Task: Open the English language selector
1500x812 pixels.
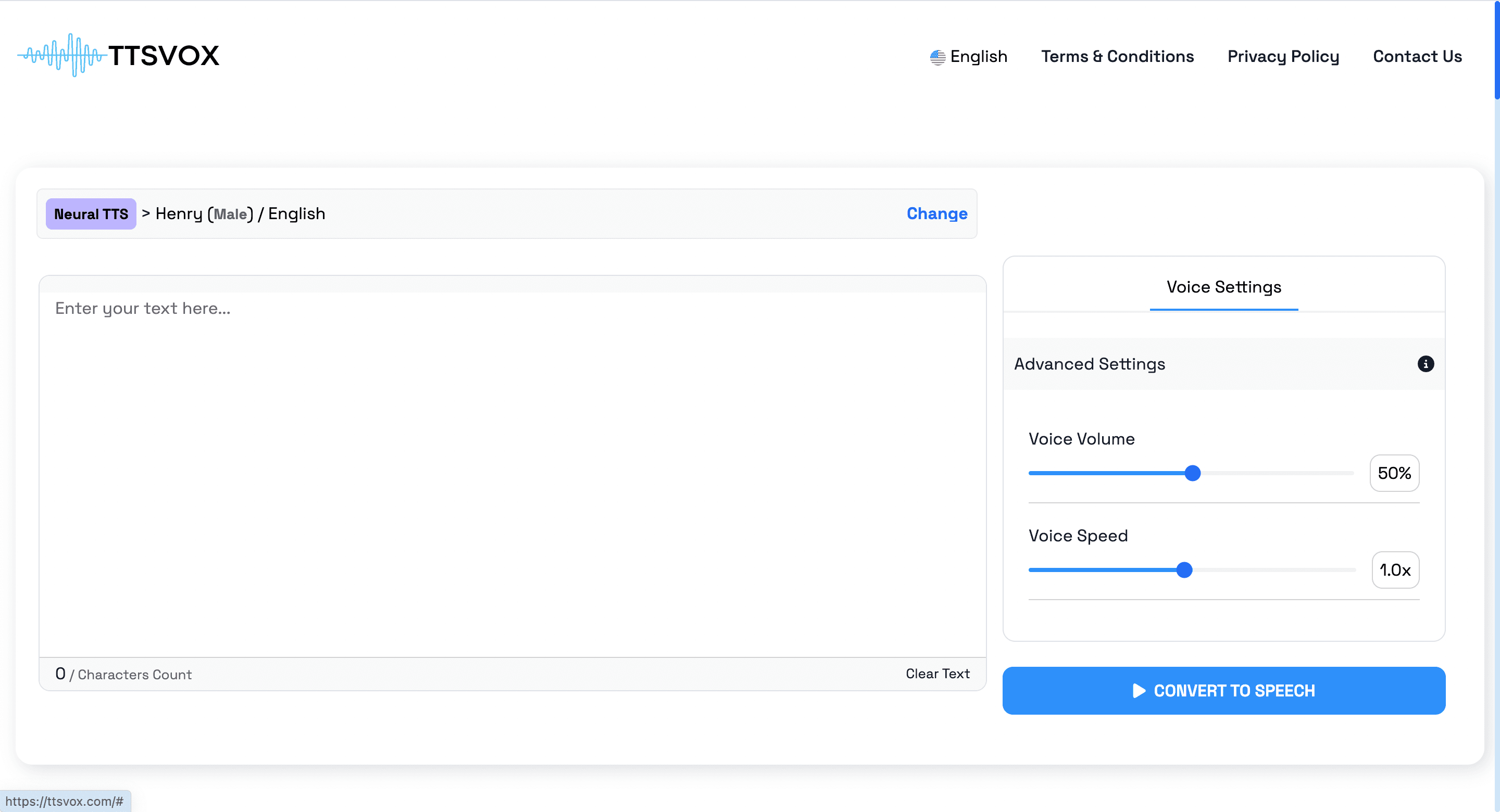Action: click(x=978, y=56)
